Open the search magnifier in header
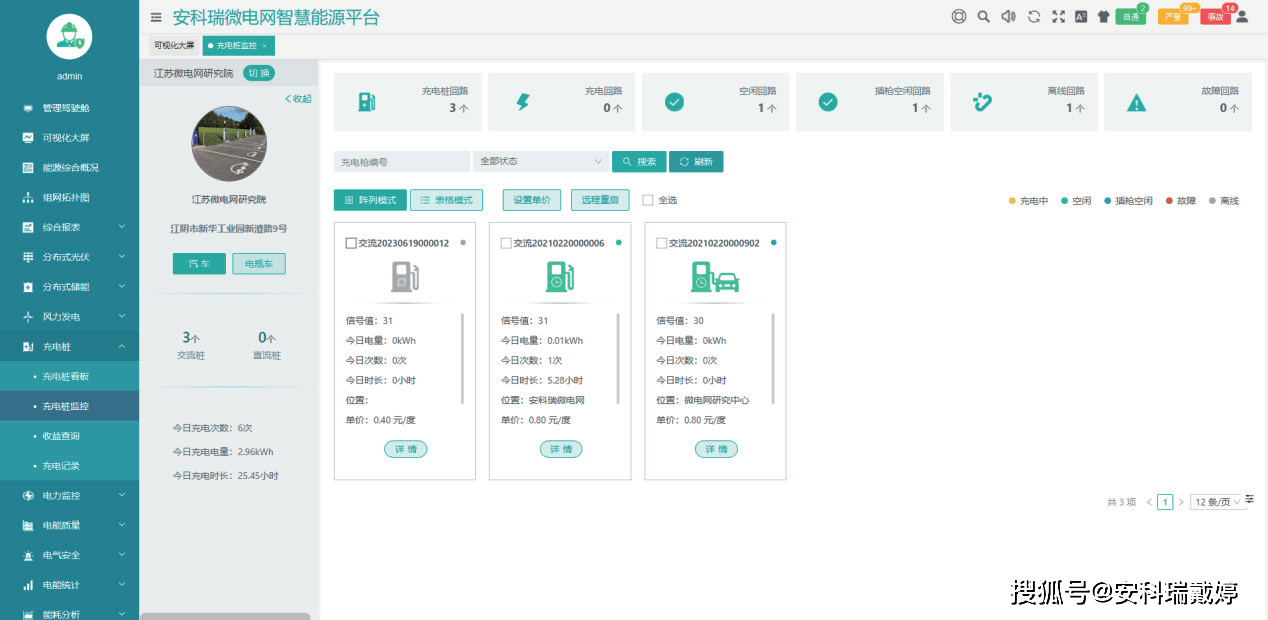Viewport: 1268px width, 620px height. (x=984, y=16)
